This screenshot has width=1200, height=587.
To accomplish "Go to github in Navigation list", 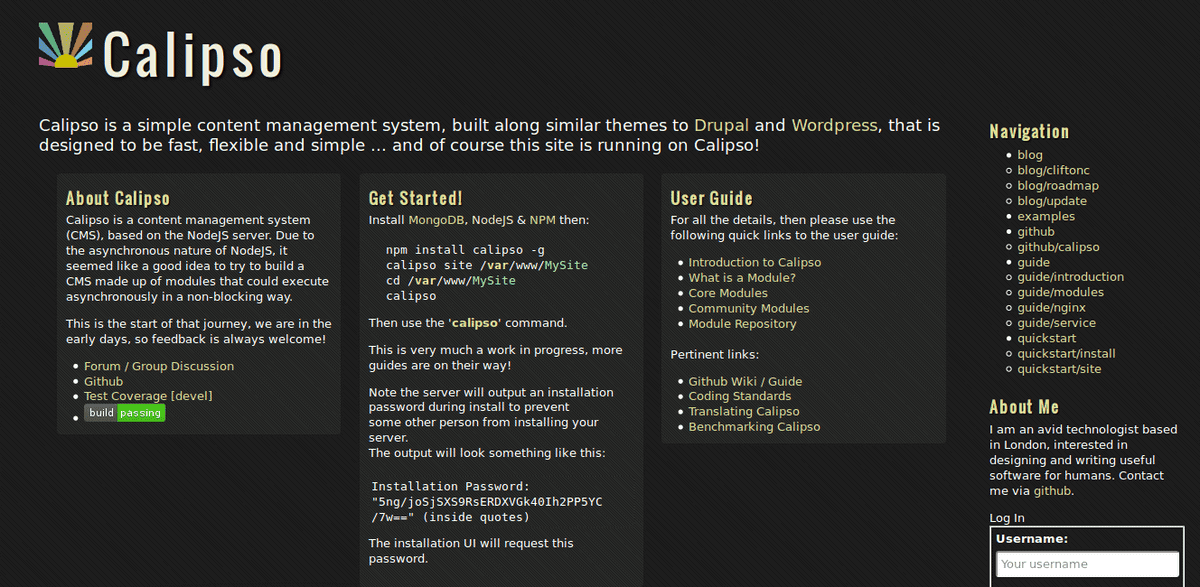I will tap(1036, 231).
